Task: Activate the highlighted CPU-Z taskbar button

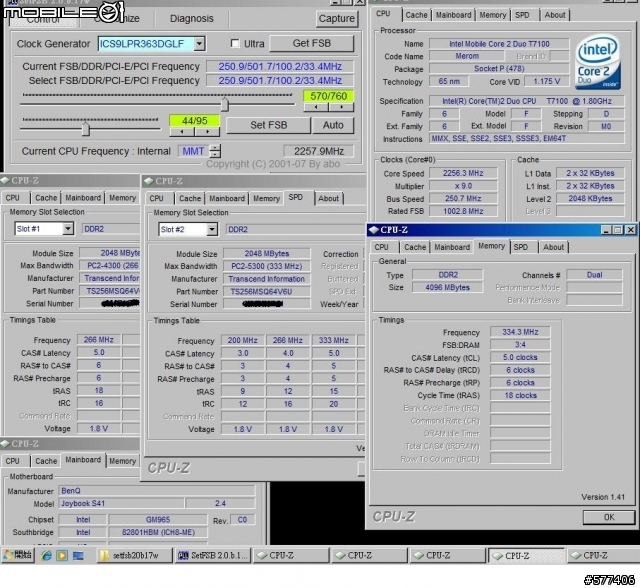Action: point(526,555)
